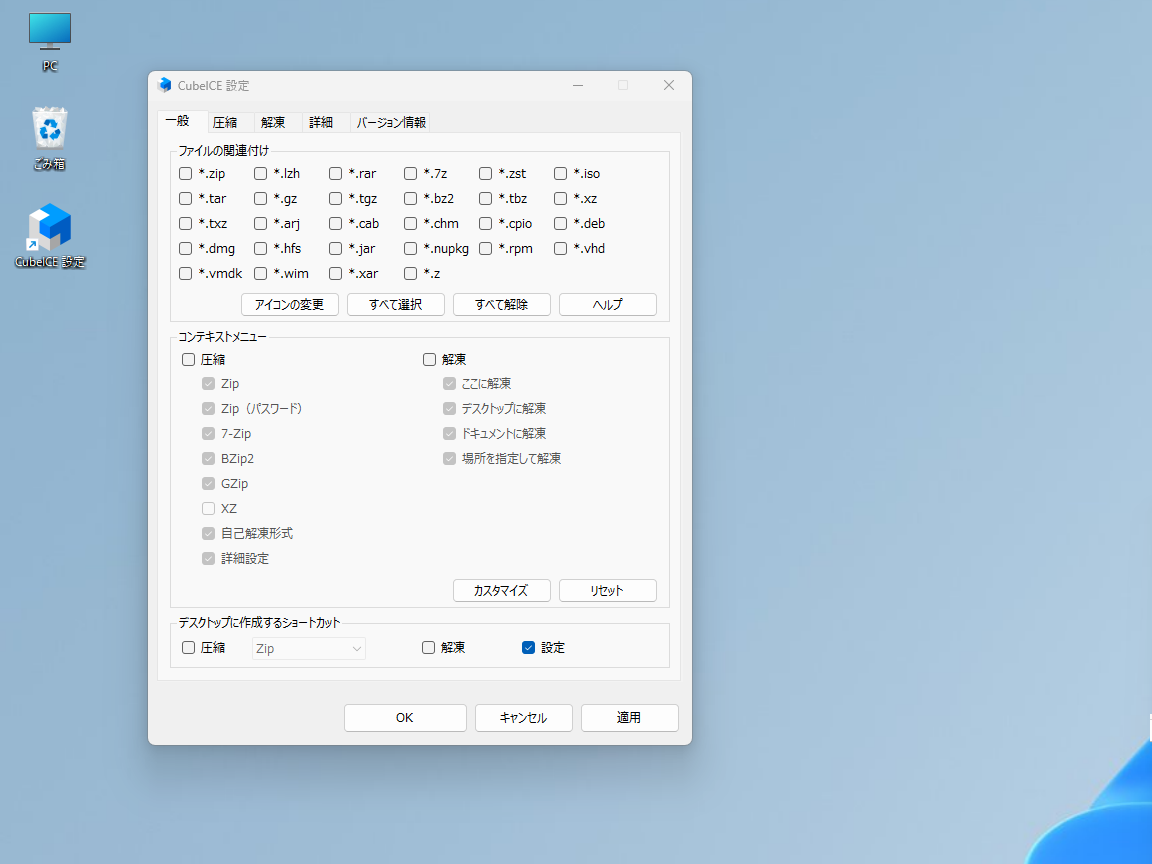Viewport: 1152px width, 864px height.
Task: Tick the *.tgz checkbox
Action: click(x=335, y=198)
